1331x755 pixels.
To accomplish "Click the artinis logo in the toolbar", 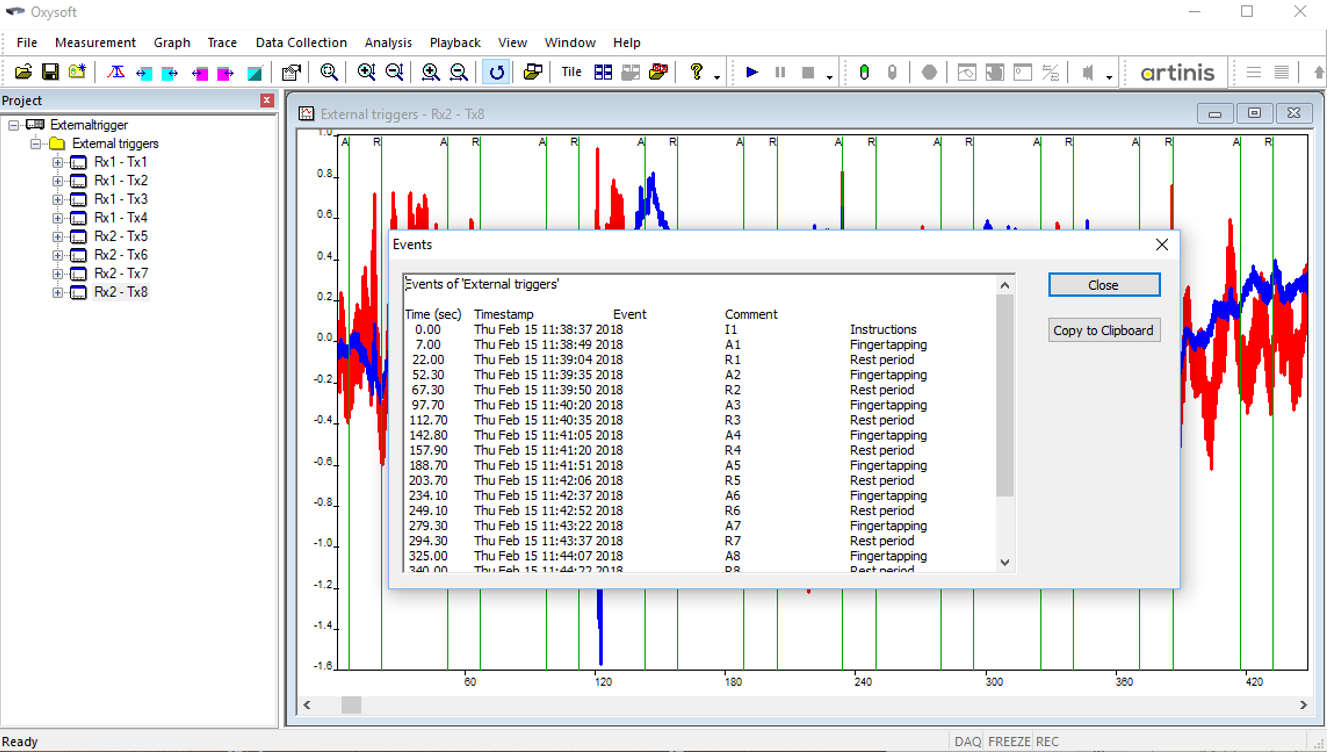I will [x=1178, y=71].
